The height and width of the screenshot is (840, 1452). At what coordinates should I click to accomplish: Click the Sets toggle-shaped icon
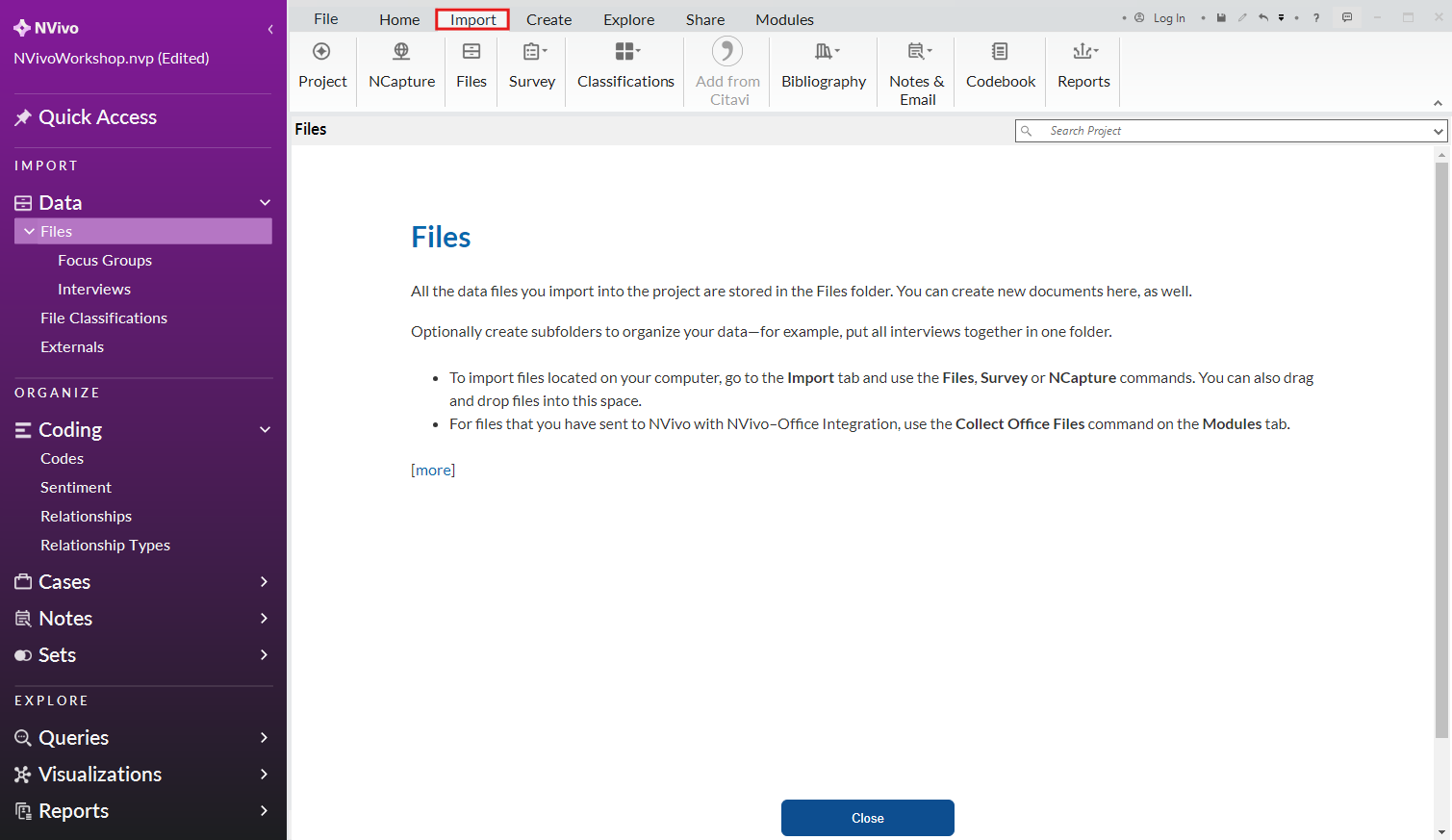pyautogui.click(x=23, y=655)
